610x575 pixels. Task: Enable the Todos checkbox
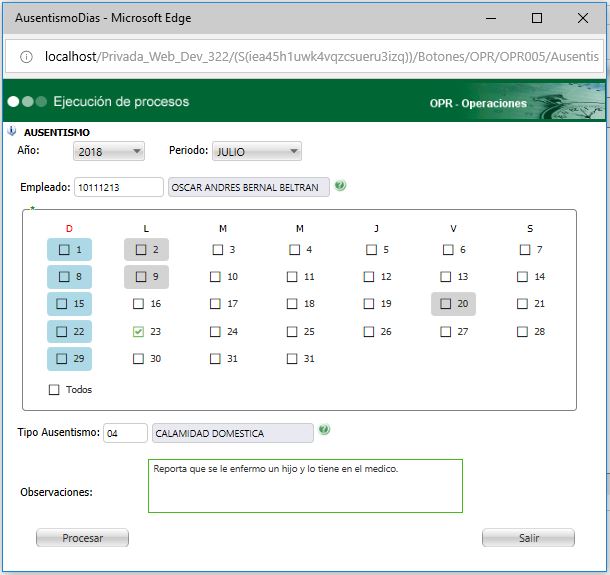pos(54,390)
